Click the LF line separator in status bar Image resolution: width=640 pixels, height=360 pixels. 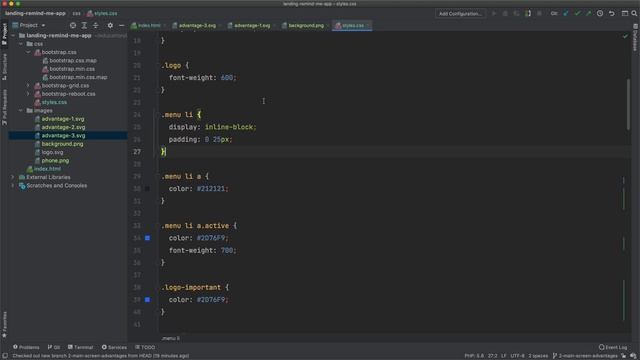point(504,356)
